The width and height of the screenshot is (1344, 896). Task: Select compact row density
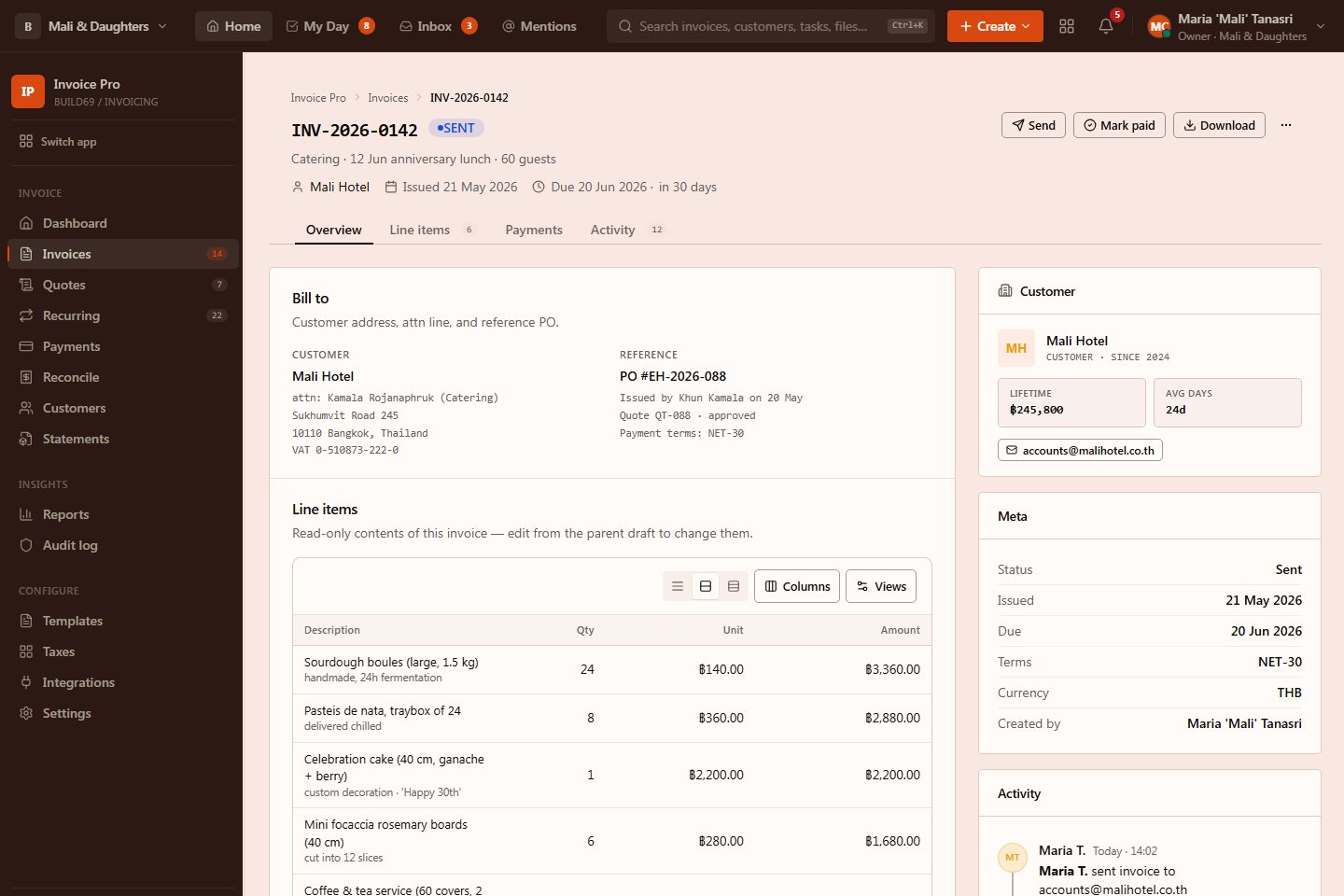678,586
